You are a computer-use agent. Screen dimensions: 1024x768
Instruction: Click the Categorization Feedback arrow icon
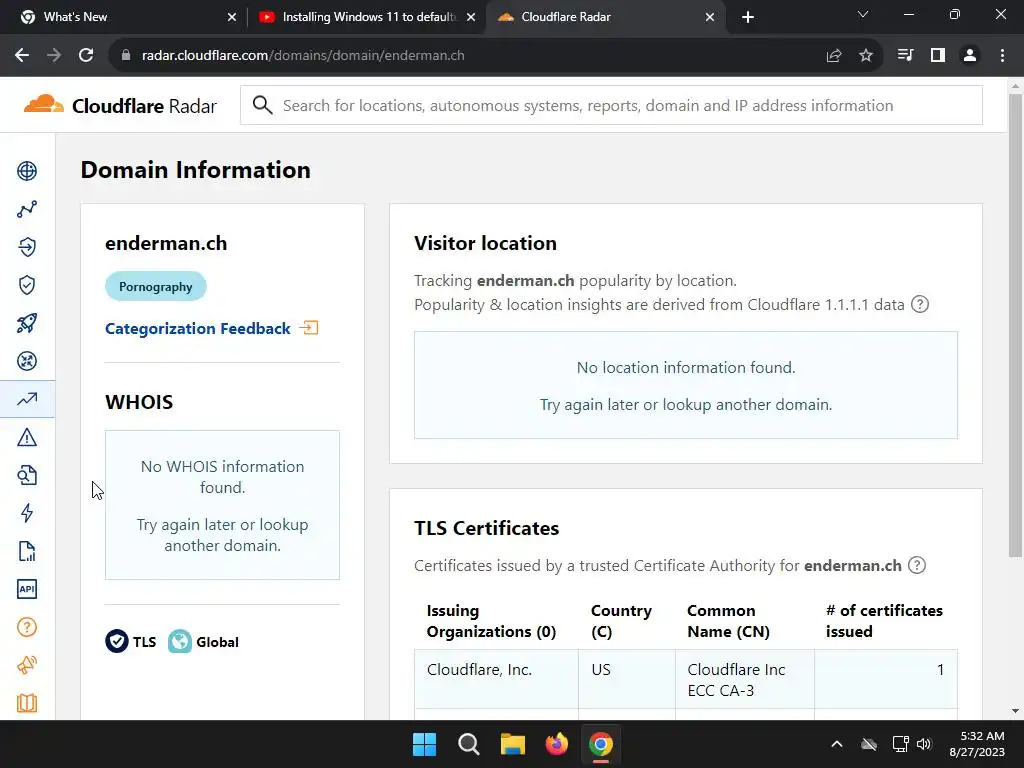(x=309, y=328)
